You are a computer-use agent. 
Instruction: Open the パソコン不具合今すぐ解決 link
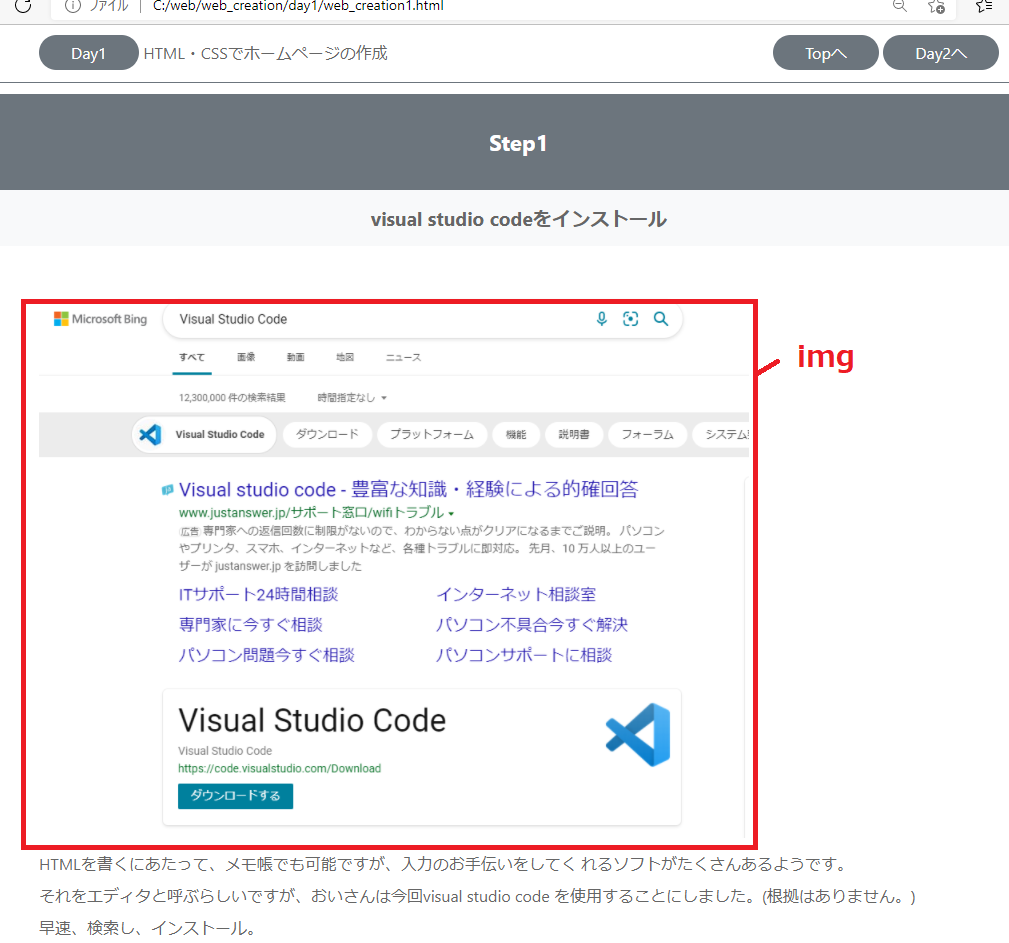pos(532,624)
